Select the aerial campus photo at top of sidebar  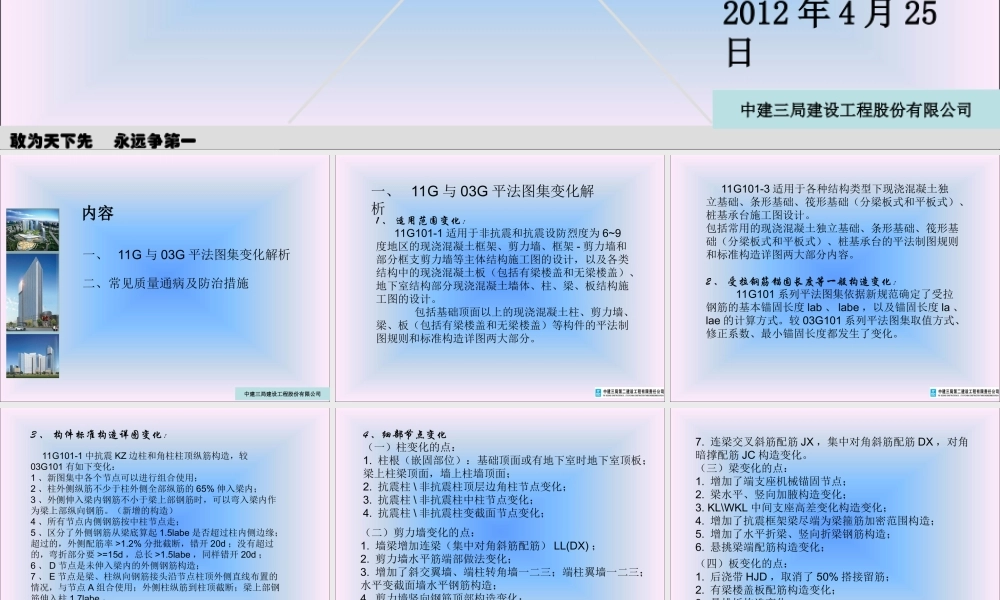point(31,228)
